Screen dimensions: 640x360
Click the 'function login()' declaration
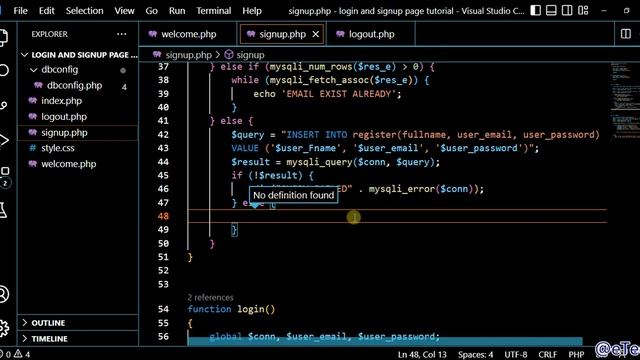click(231, 309)
